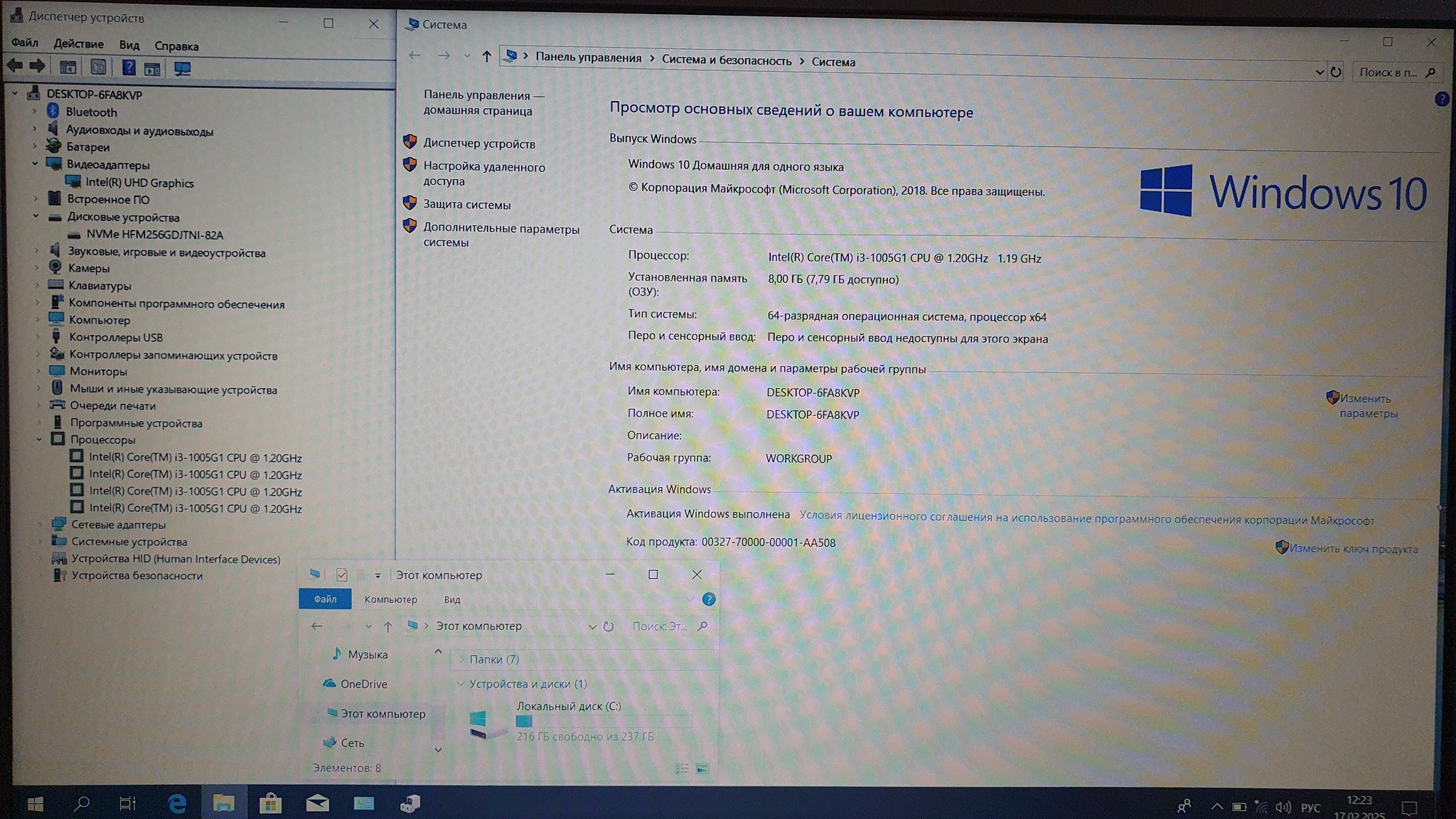Viewport: 1456px width, 819px height.
Task: Click the Локальный диск (C:) usage bar
Action: coord(603,722)
